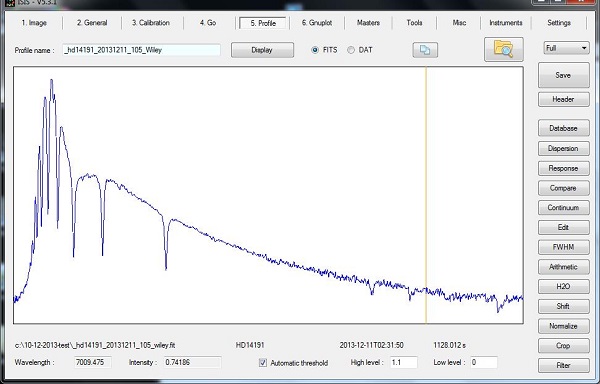Click the Display button
The image size is (600, 384).
(x=262, y=50)
